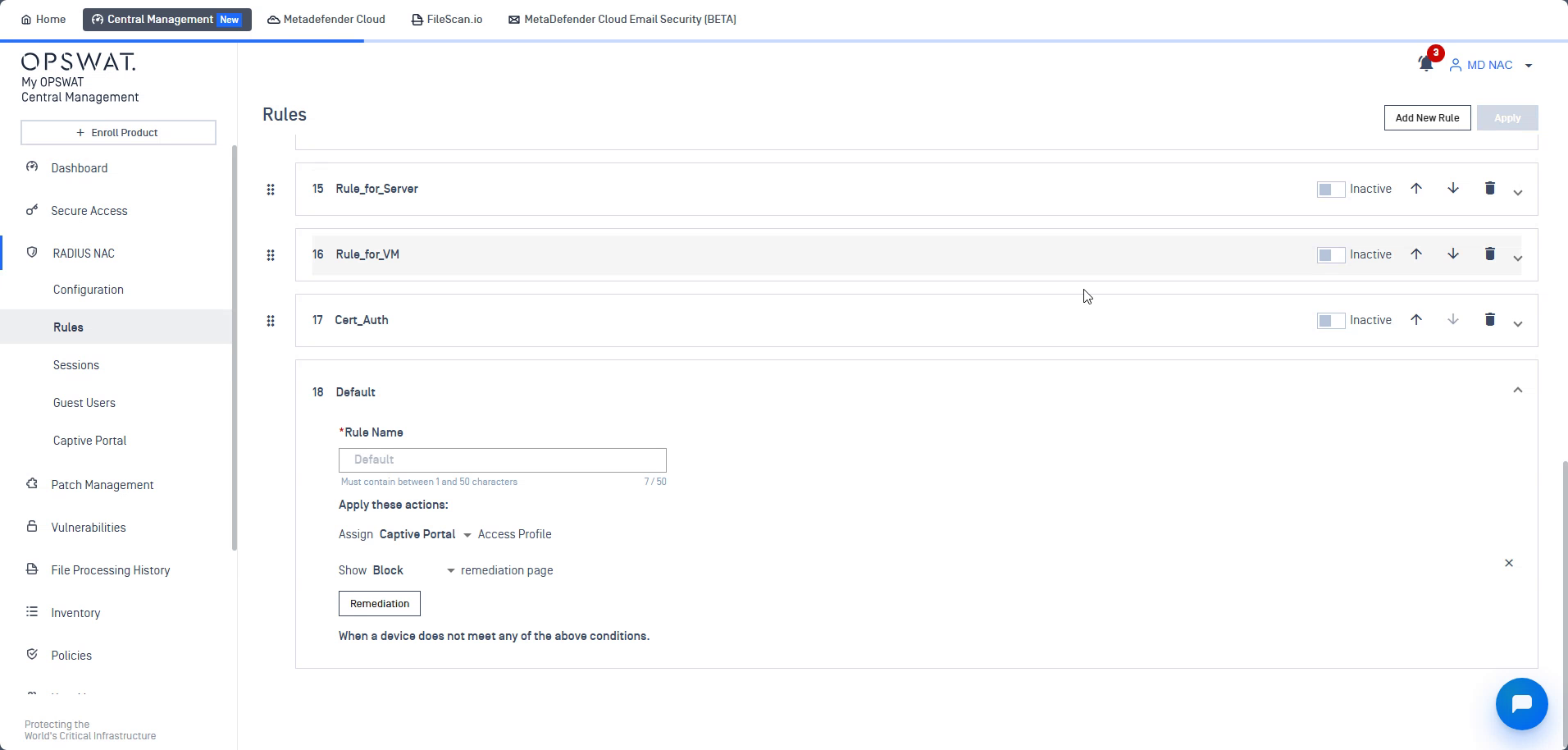
Task: Grab drag handle of Rule_for_Server
Action: [x=271, y=190]
